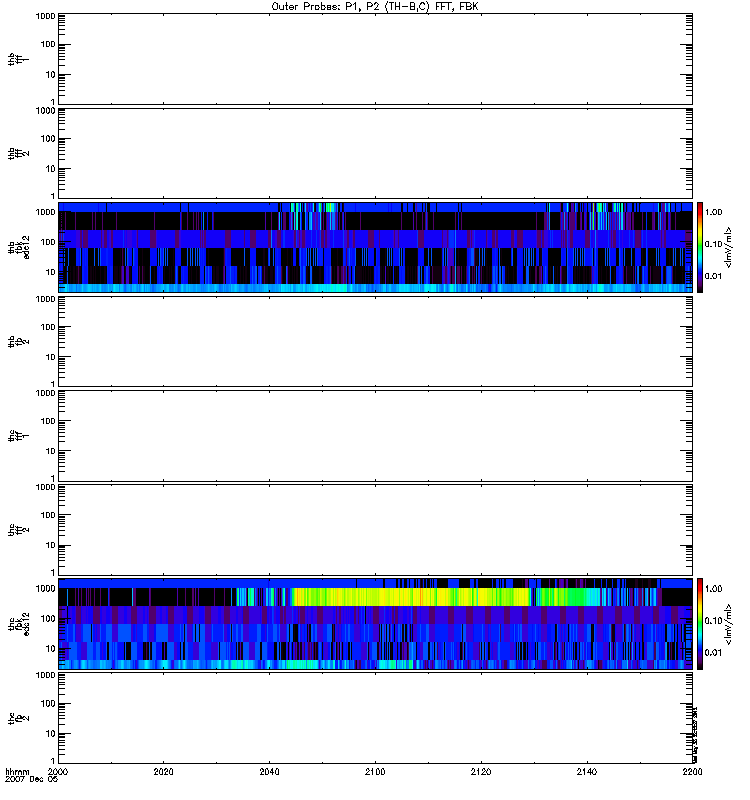This screenshot has width=750, height=800.
Task: Click the 'thc ff 2' panel axis label
Action: (x=19, y=530)
